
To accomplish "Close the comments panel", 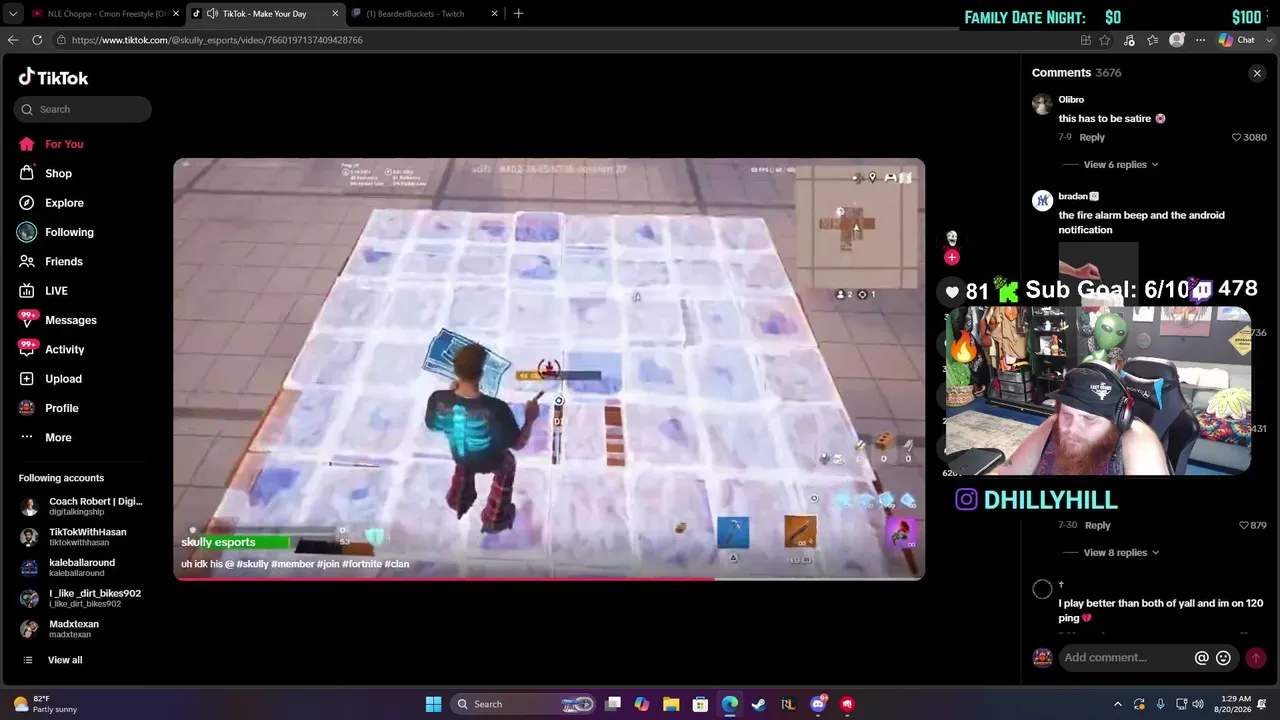I will pos(1257,73).
